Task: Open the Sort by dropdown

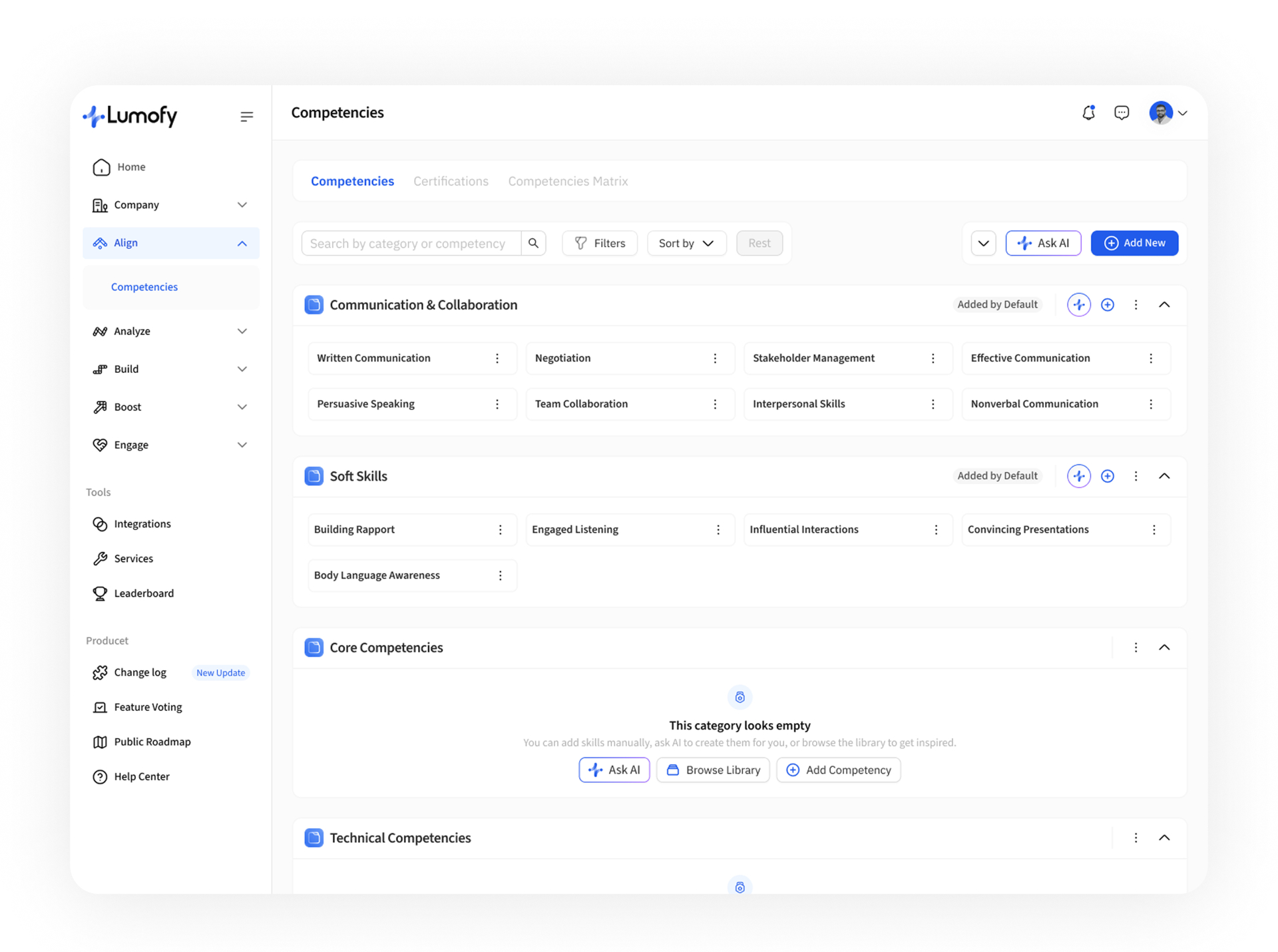Action: tap(686, 243)
